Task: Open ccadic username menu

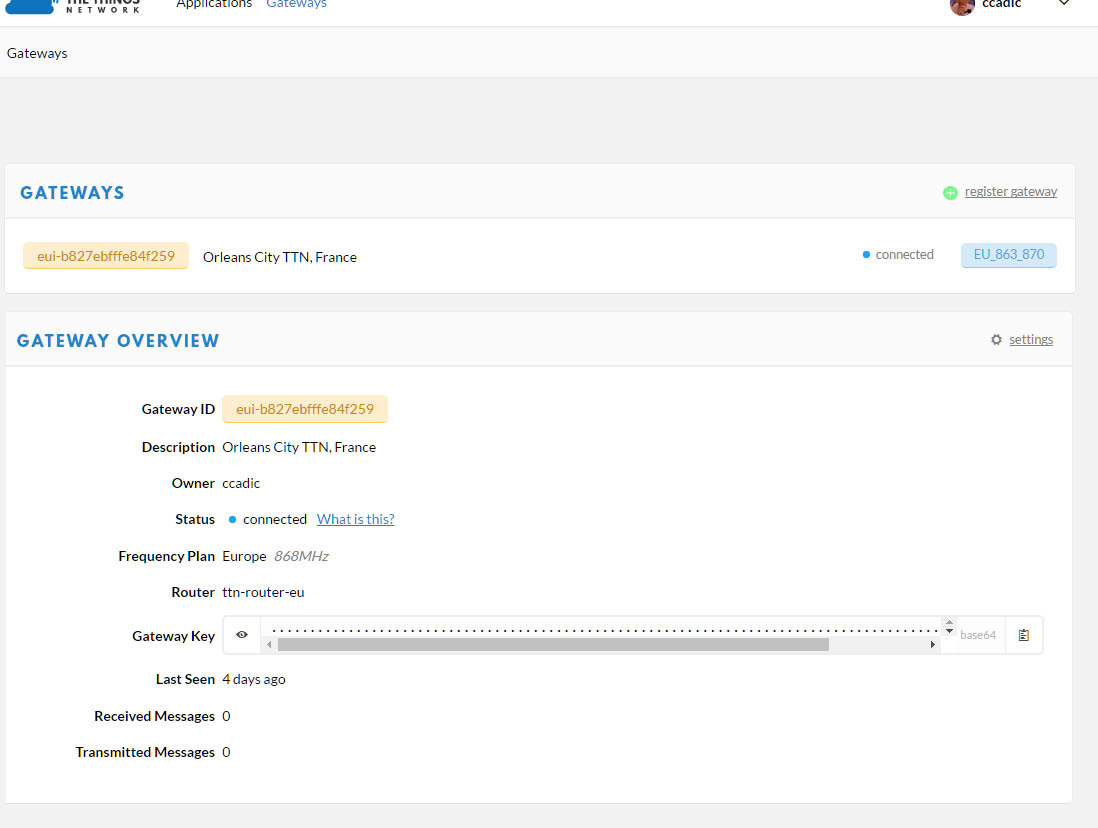Action: click(x=1001, y=4)
